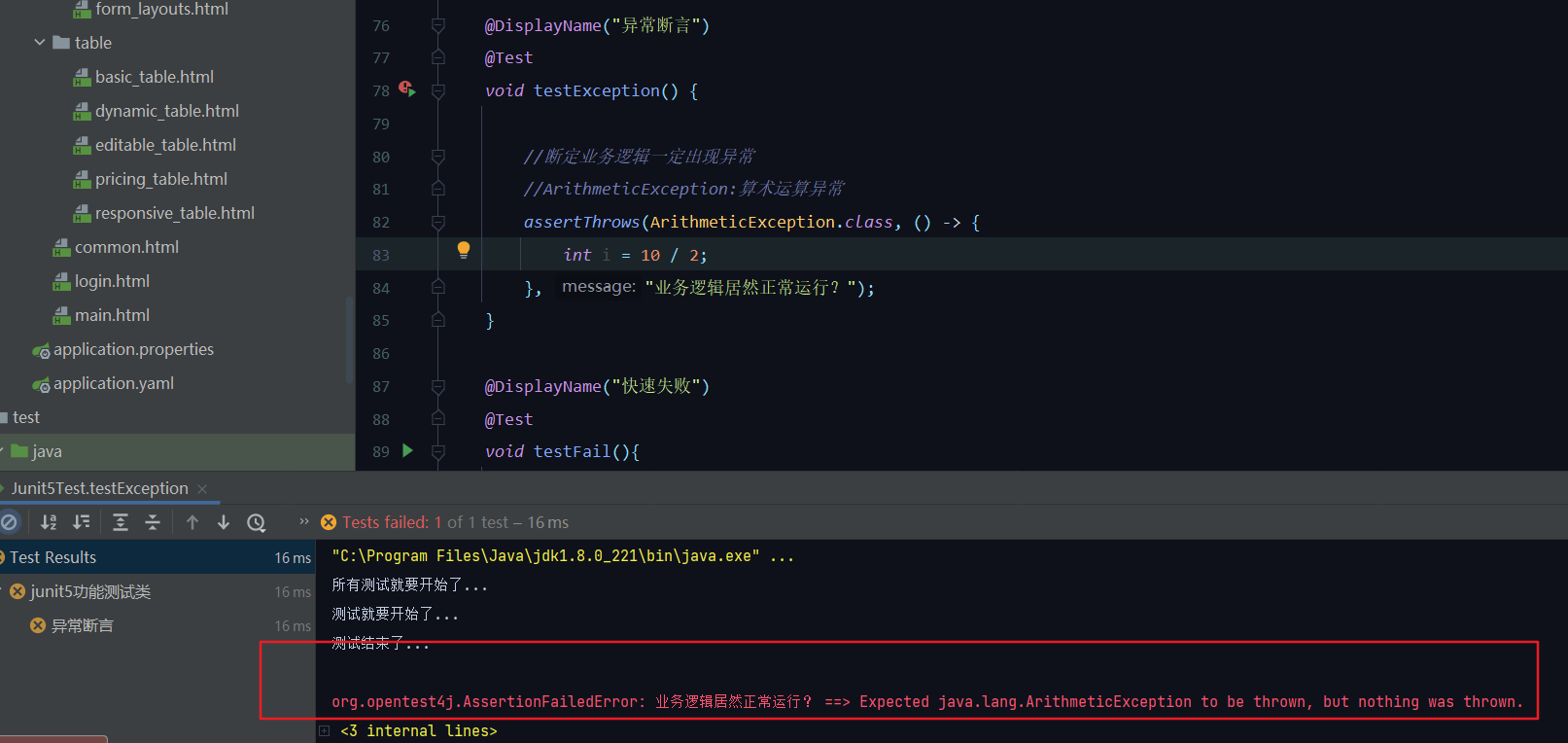1568x743 pixels.
Task: Collapse the table folder in project tree
Action: click(x=40, y=43)
